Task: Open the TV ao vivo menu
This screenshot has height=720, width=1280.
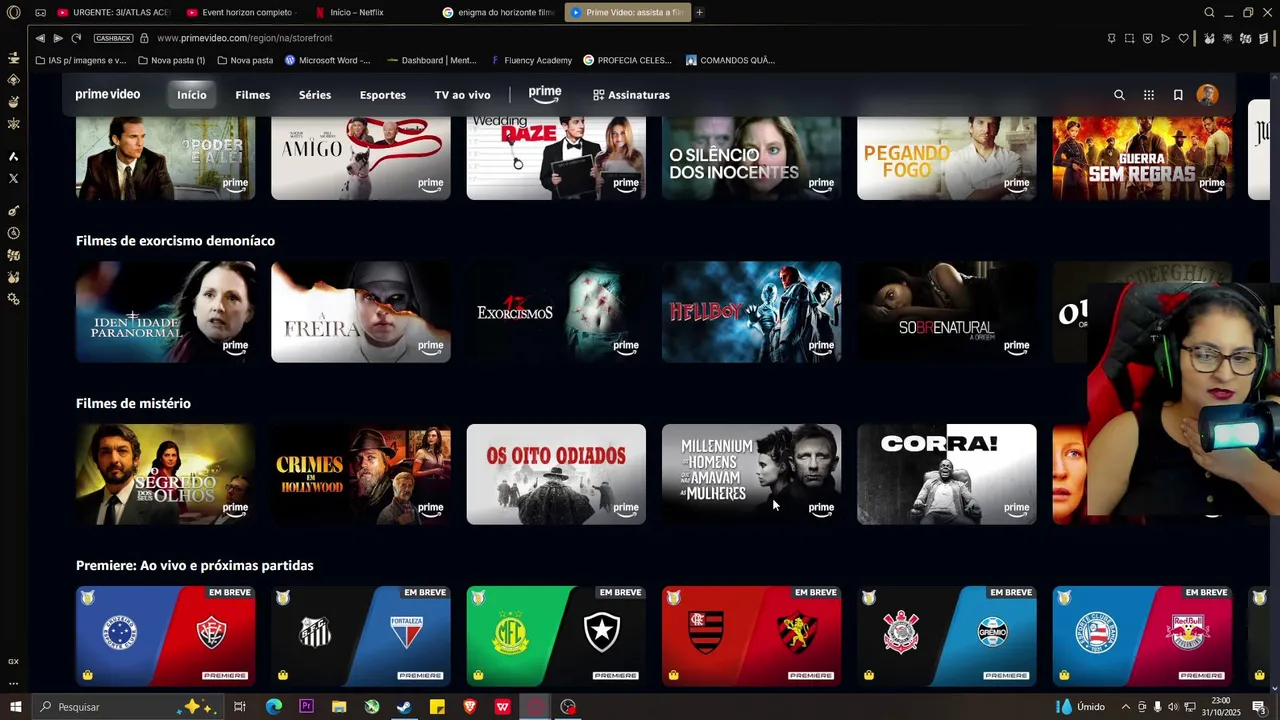Action: pos(462,95)
